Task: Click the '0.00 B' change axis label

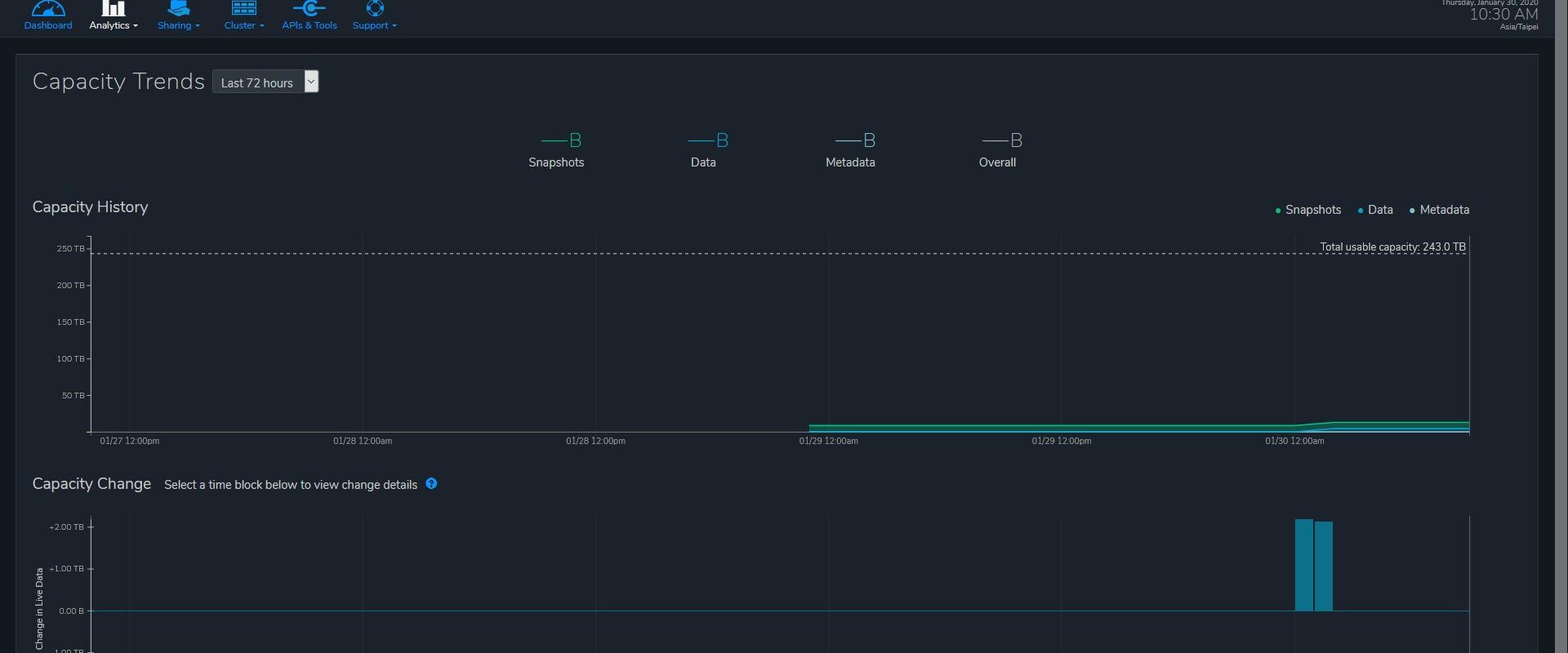Action: (71, 611)
